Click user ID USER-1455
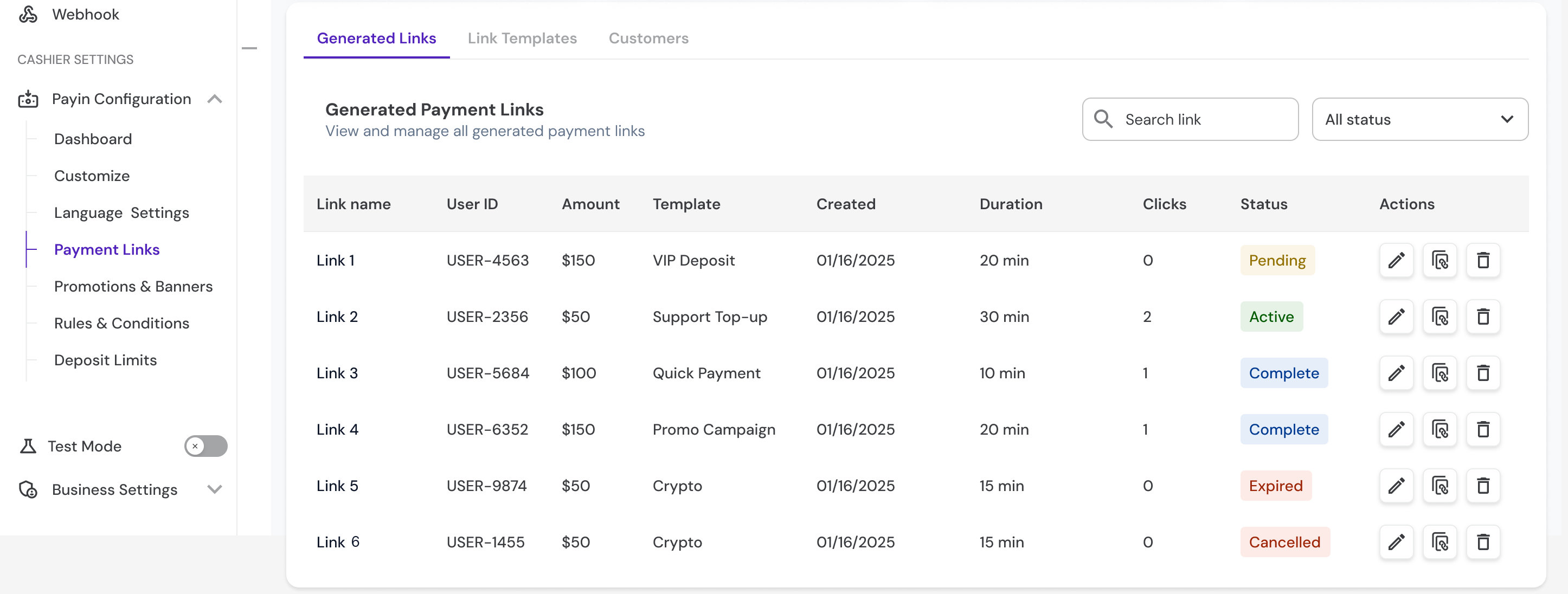The width and height of the screenshot is (1568, 594). (485, 543)
